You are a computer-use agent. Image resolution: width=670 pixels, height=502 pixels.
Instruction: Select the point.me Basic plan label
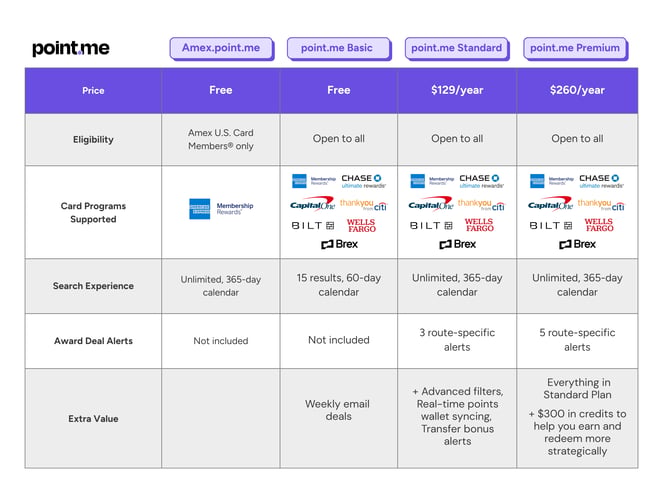tap(339, 48)
